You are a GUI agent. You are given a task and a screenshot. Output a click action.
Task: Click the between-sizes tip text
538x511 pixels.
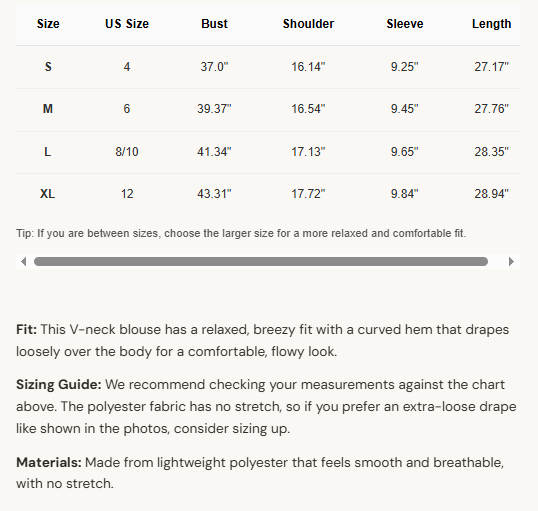(241, 233)
